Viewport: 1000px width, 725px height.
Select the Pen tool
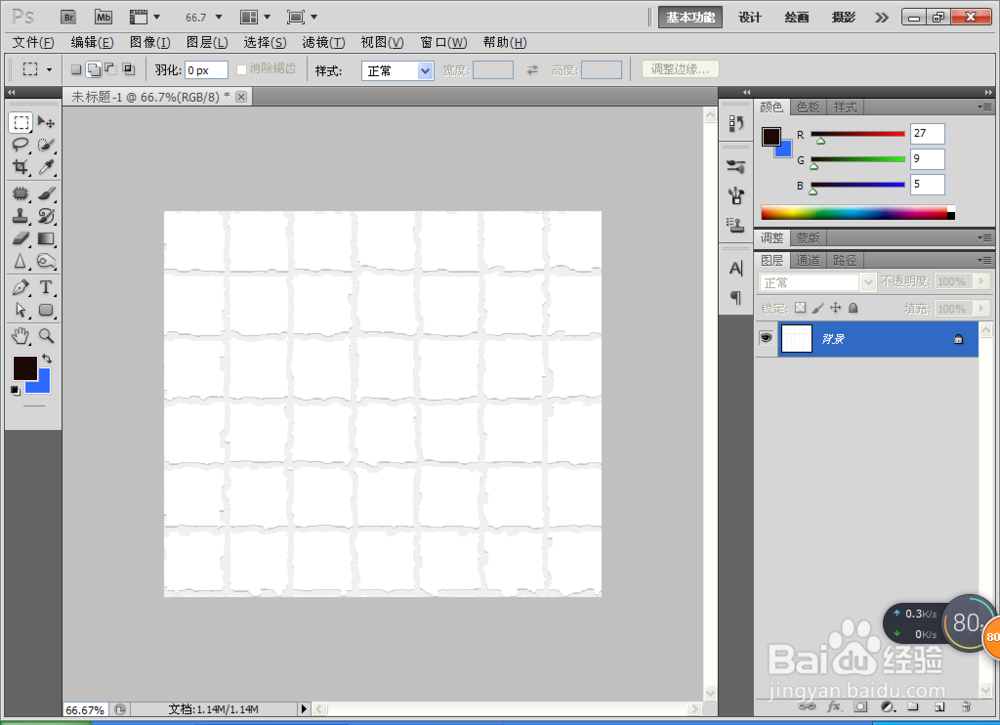[21, 288]
